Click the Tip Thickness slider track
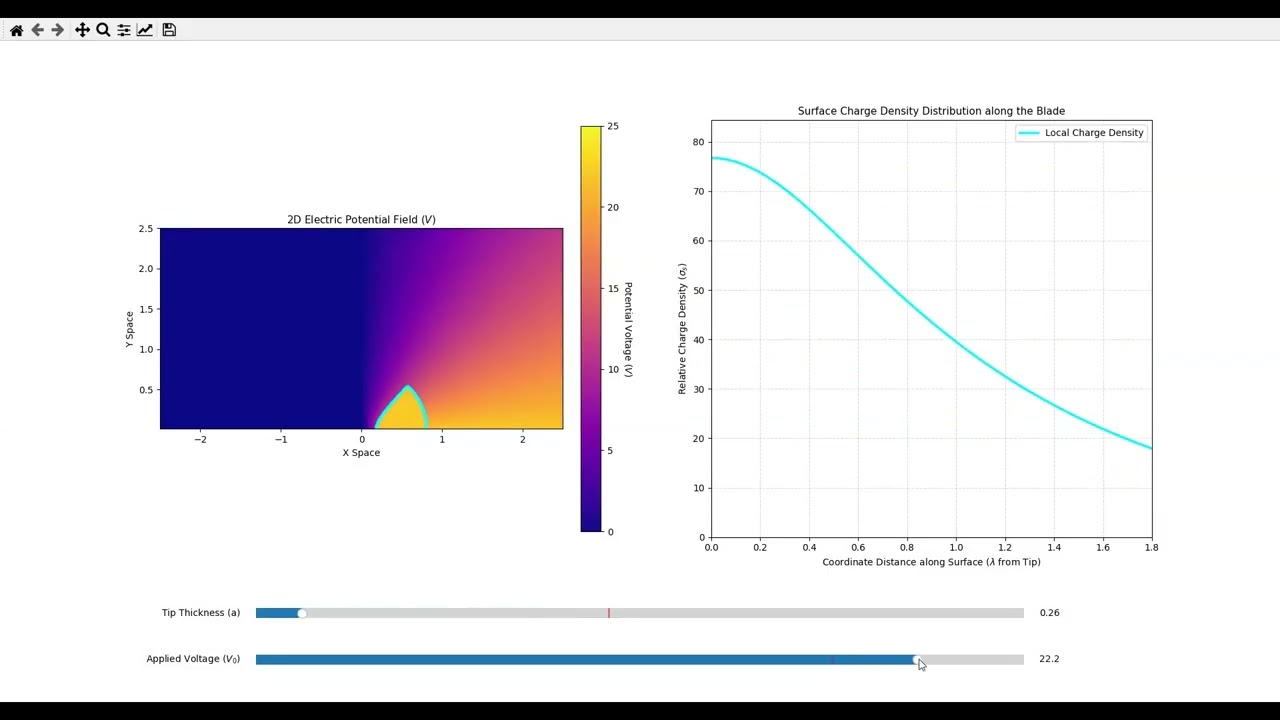Screen dimensions: 1280x720 [x=640, y=613]
